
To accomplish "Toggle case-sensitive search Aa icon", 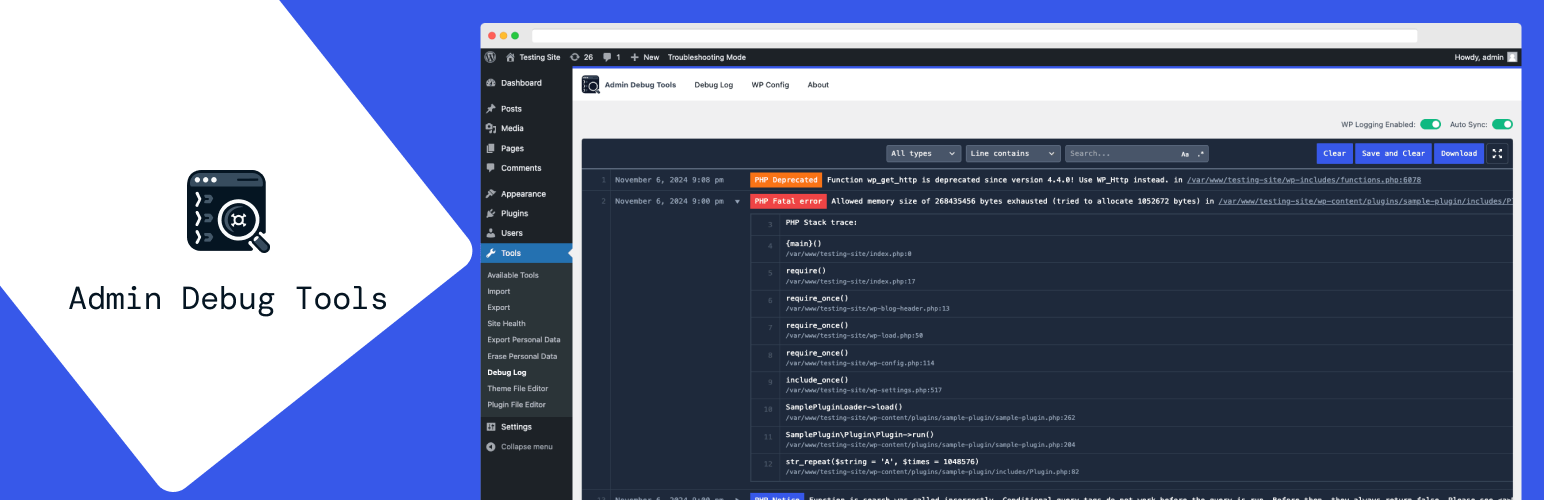I will click(x=1185, y=154).
